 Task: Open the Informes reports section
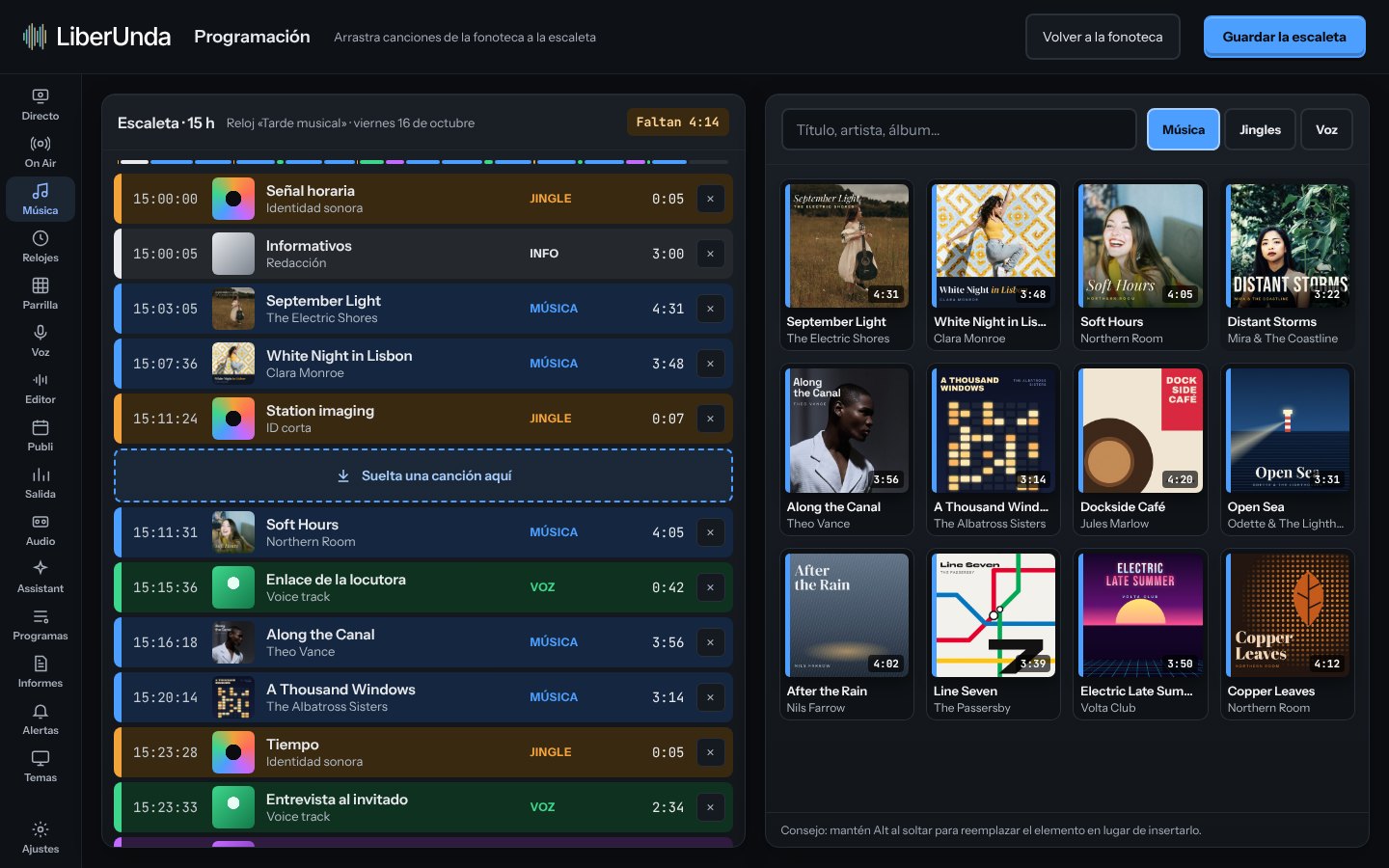click(41, 671)
